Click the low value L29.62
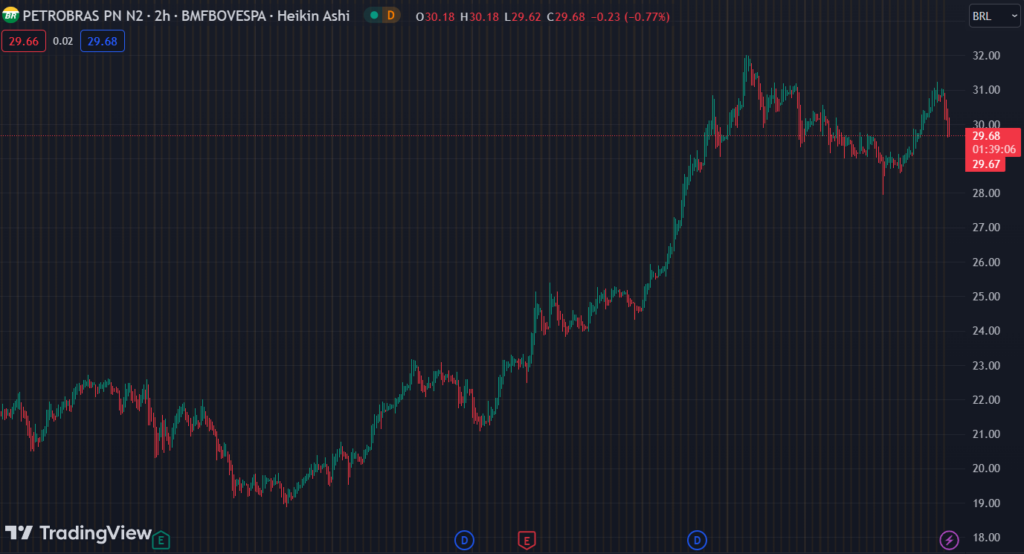Viewport: 1024px width, 554px height. [x=522, y=16]
